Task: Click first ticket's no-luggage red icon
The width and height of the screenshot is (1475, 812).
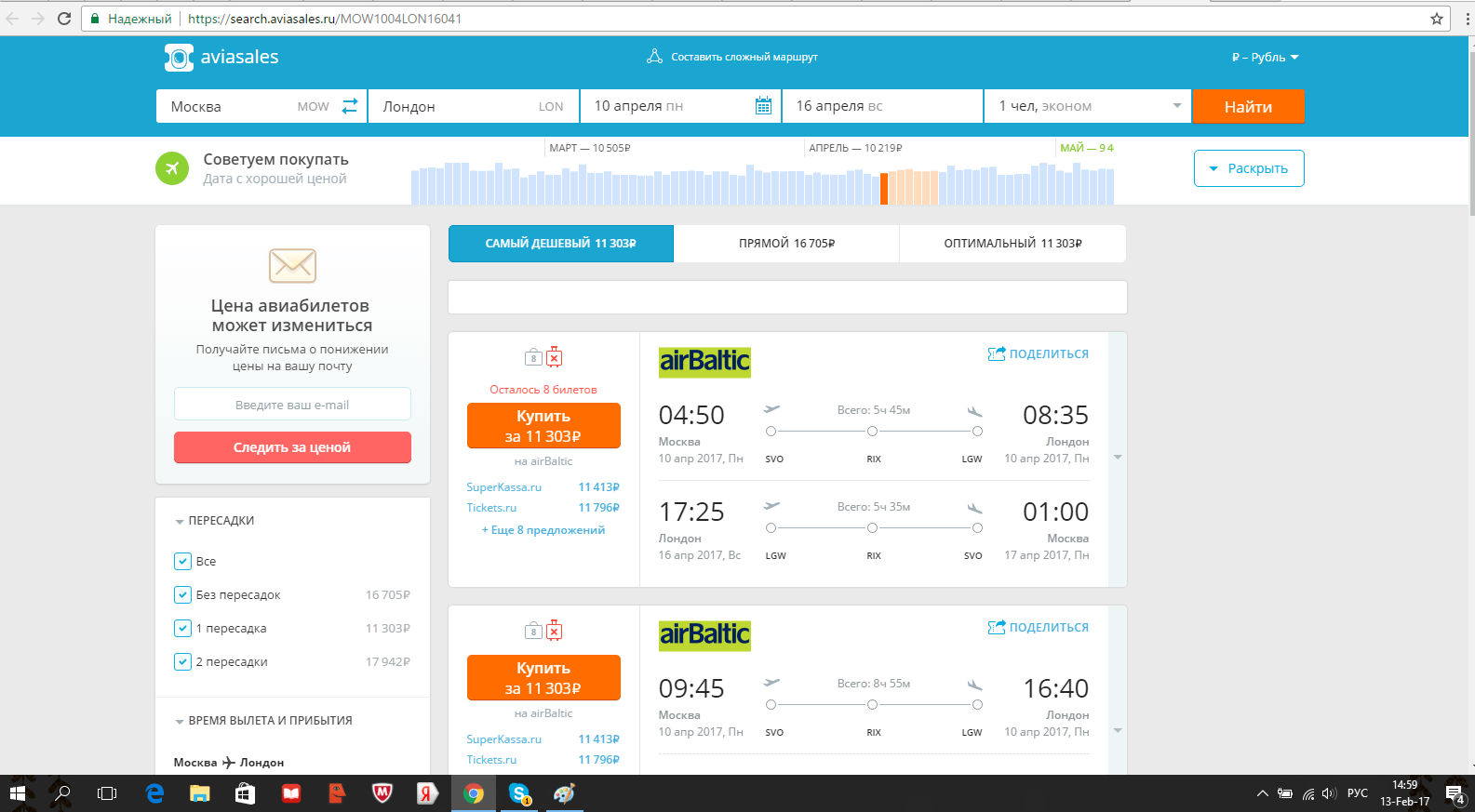Action: click(x=554, y=357)
